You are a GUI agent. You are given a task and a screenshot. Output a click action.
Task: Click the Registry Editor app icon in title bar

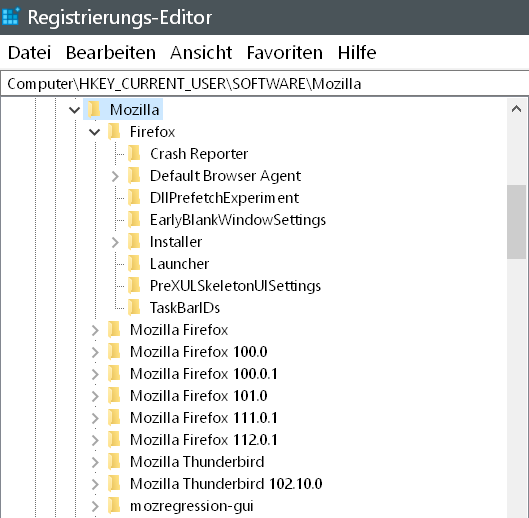tap(11, 16)
